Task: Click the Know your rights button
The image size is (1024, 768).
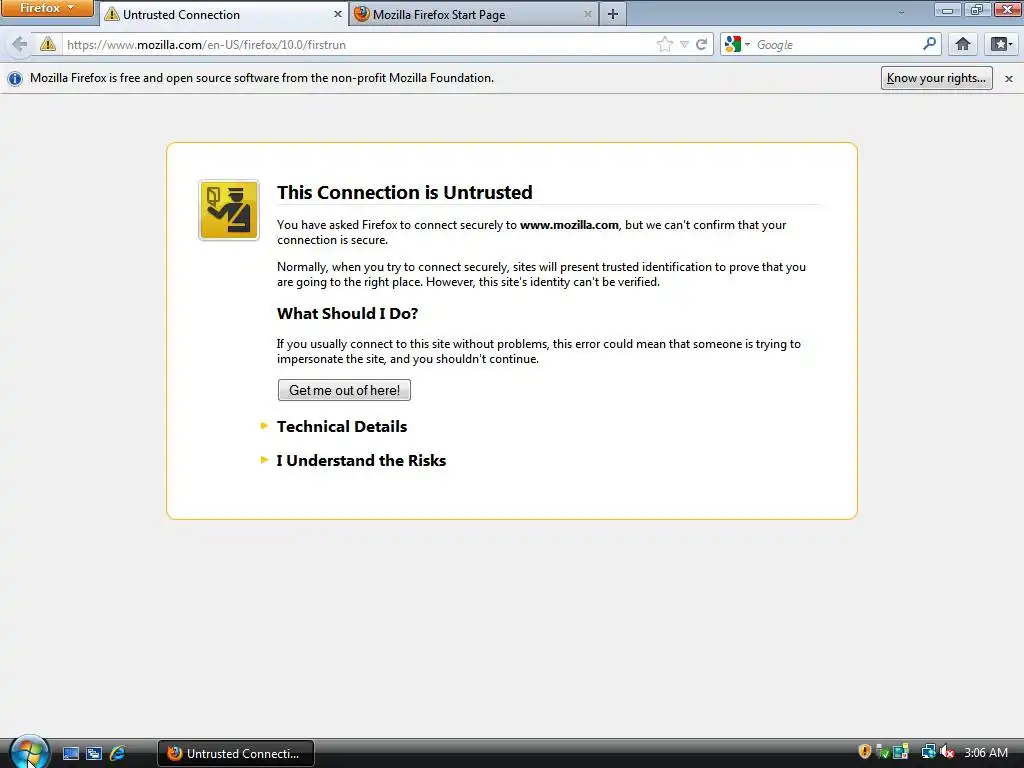Action: [936, 78]
